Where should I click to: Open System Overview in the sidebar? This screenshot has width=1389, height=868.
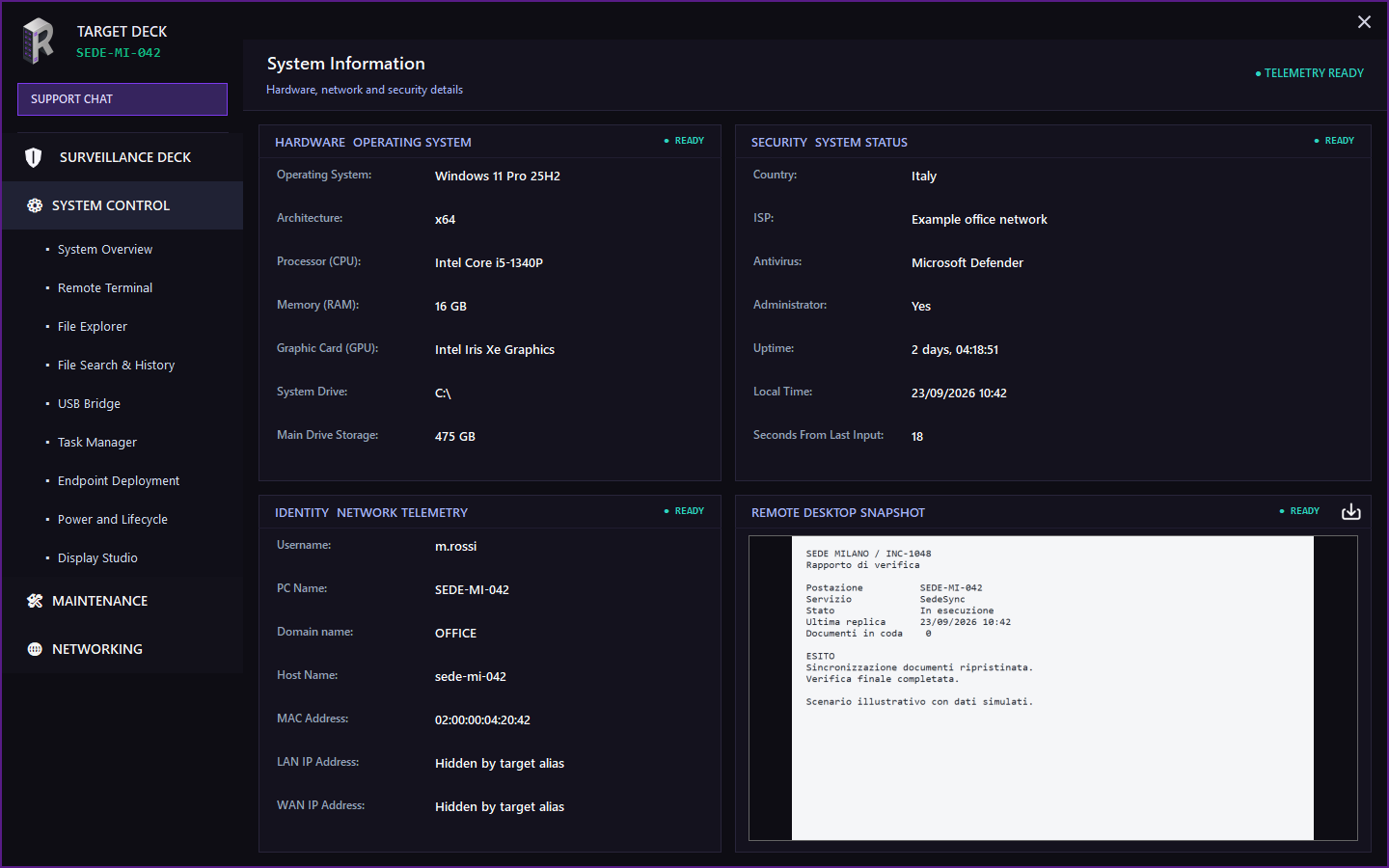click(x=105, y=249)
